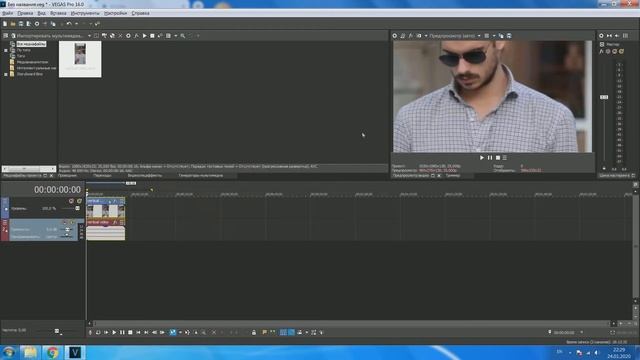Image resolution: width=640 pixels, height=360 pixels.
Task: Click the timeline Record microphone icon
Action: click(90, 333)
